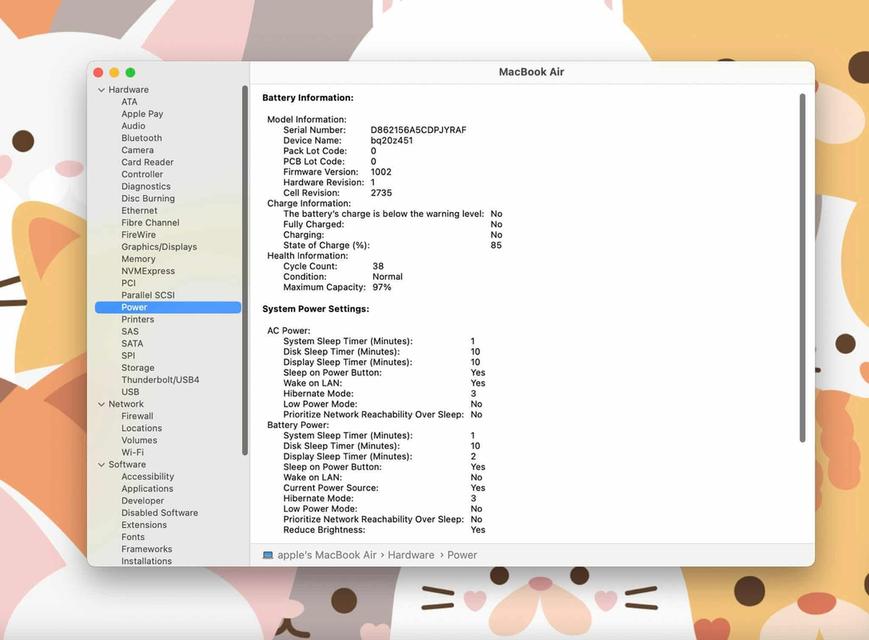Select Storage in the sidebar
869x640 pixels.
[138, 368]
